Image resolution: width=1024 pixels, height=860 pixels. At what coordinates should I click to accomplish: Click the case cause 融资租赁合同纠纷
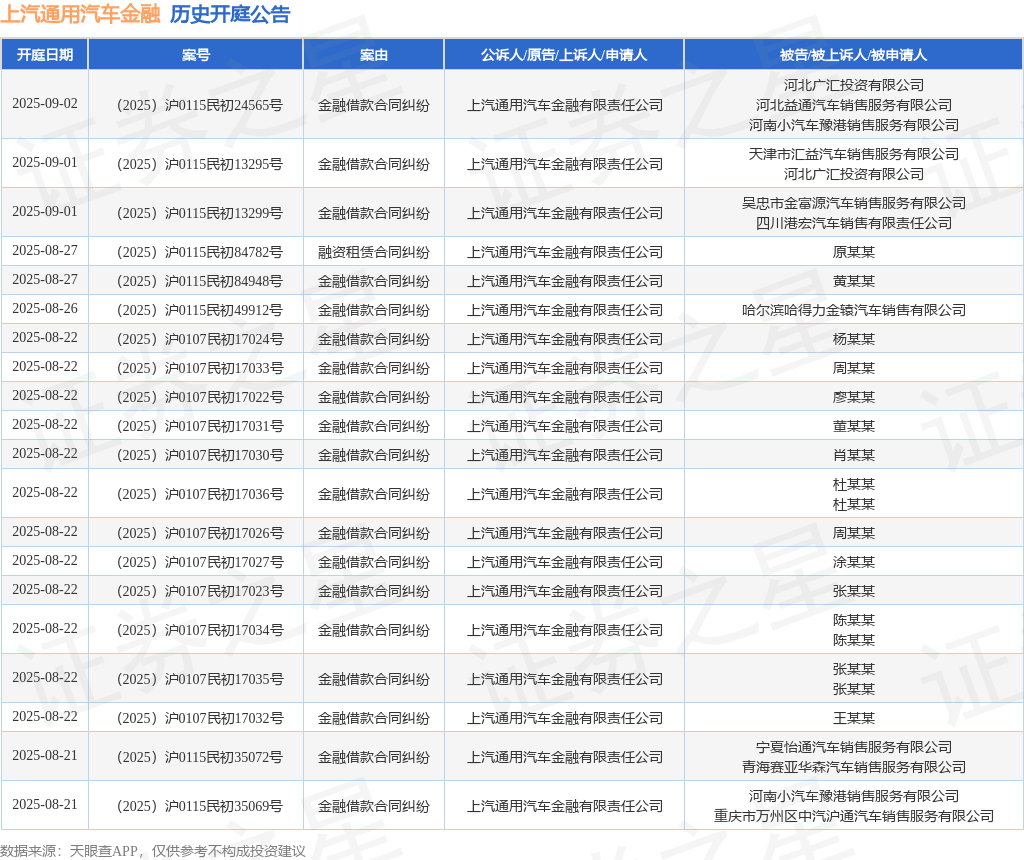tap(374, 252)
